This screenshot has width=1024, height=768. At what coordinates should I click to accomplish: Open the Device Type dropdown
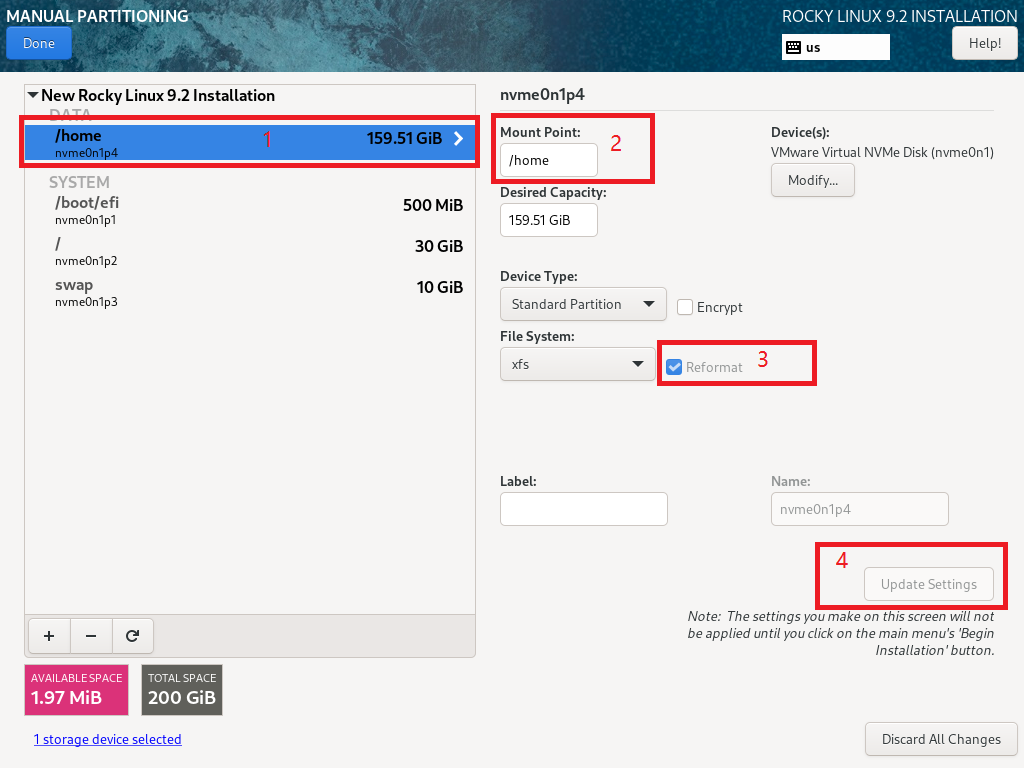583,304
